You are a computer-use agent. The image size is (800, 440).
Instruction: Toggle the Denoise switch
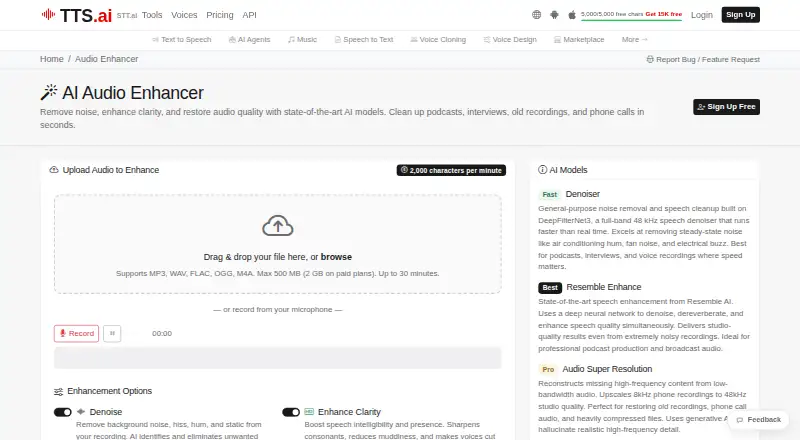point(63,412)
